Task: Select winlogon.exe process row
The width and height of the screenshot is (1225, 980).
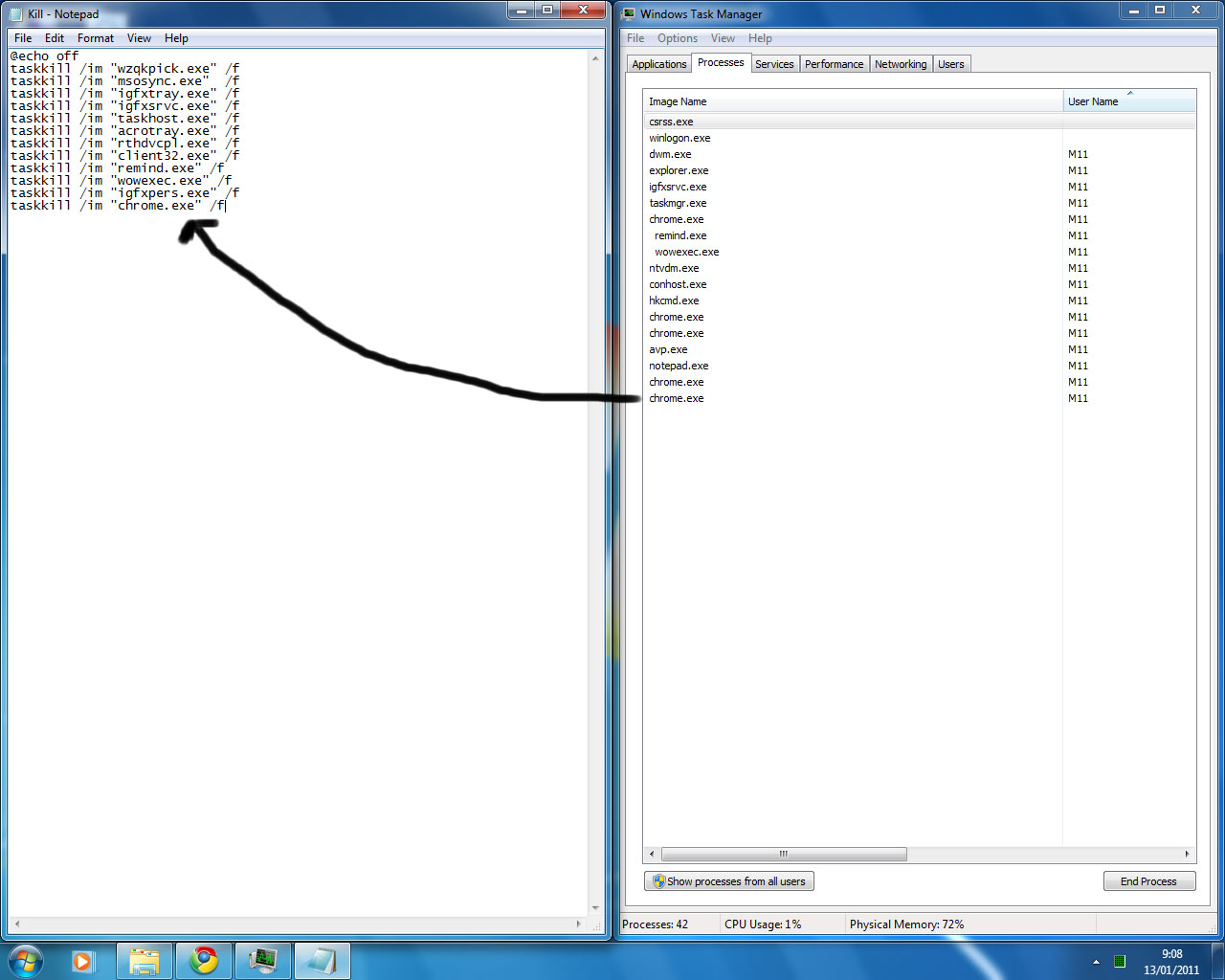Action: (919, 138)
